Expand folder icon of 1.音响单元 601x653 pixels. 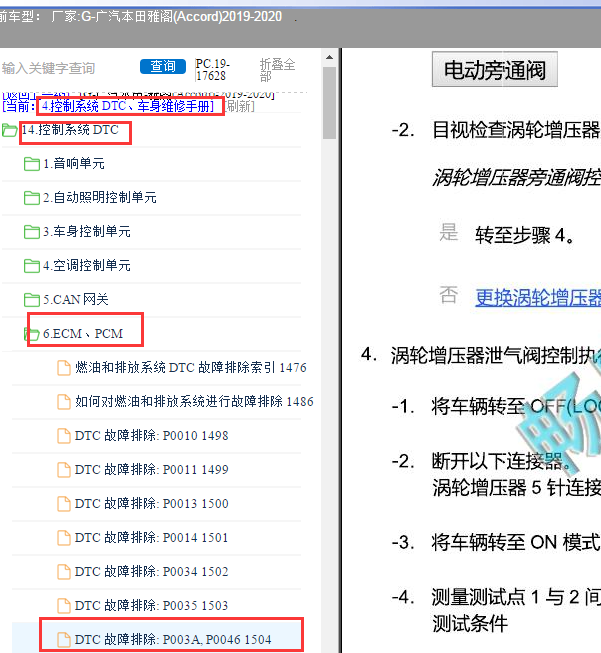(32, 164)
